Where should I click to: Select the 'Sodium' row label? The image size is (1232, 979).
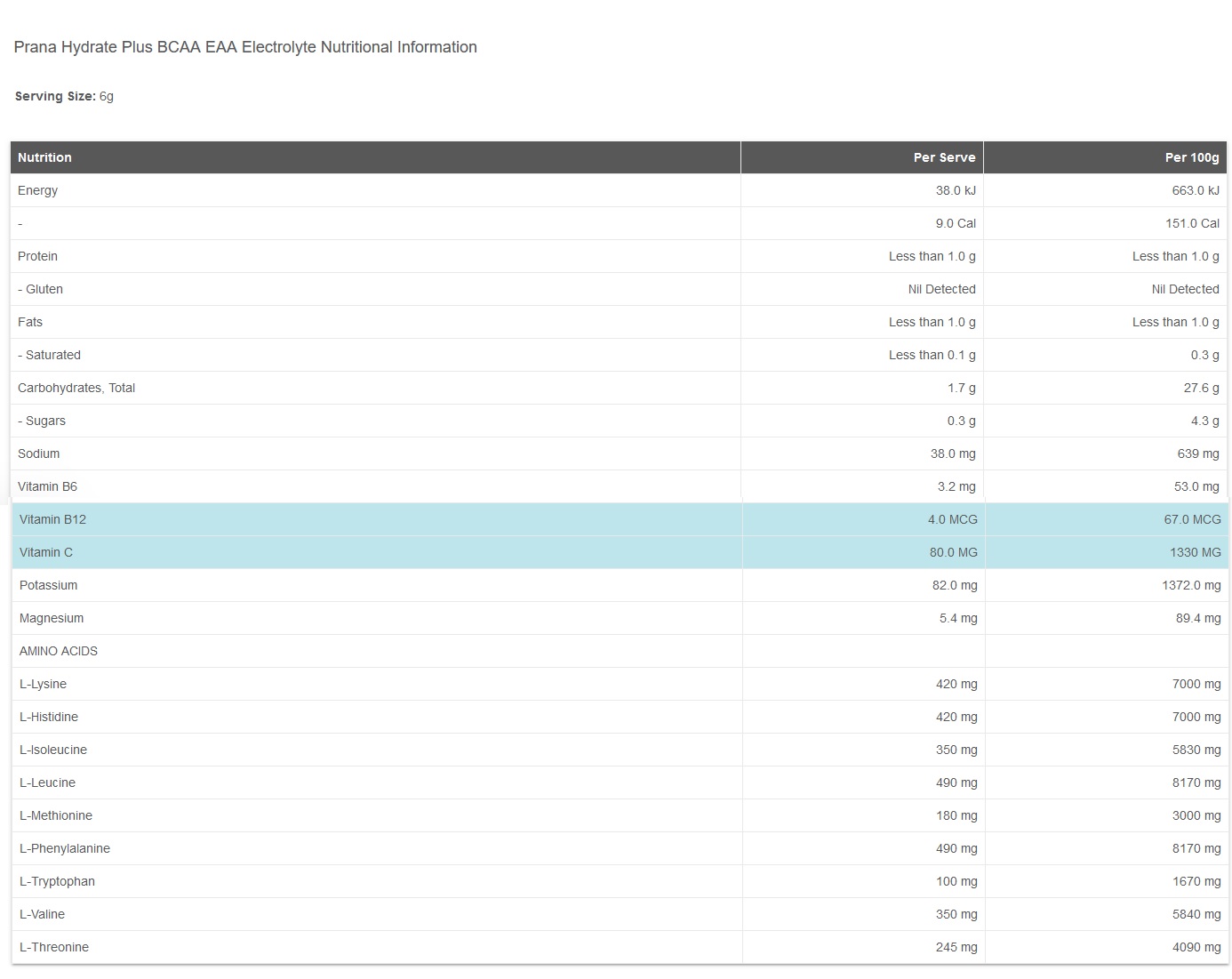pyautogui.click(x=39, y=453)
